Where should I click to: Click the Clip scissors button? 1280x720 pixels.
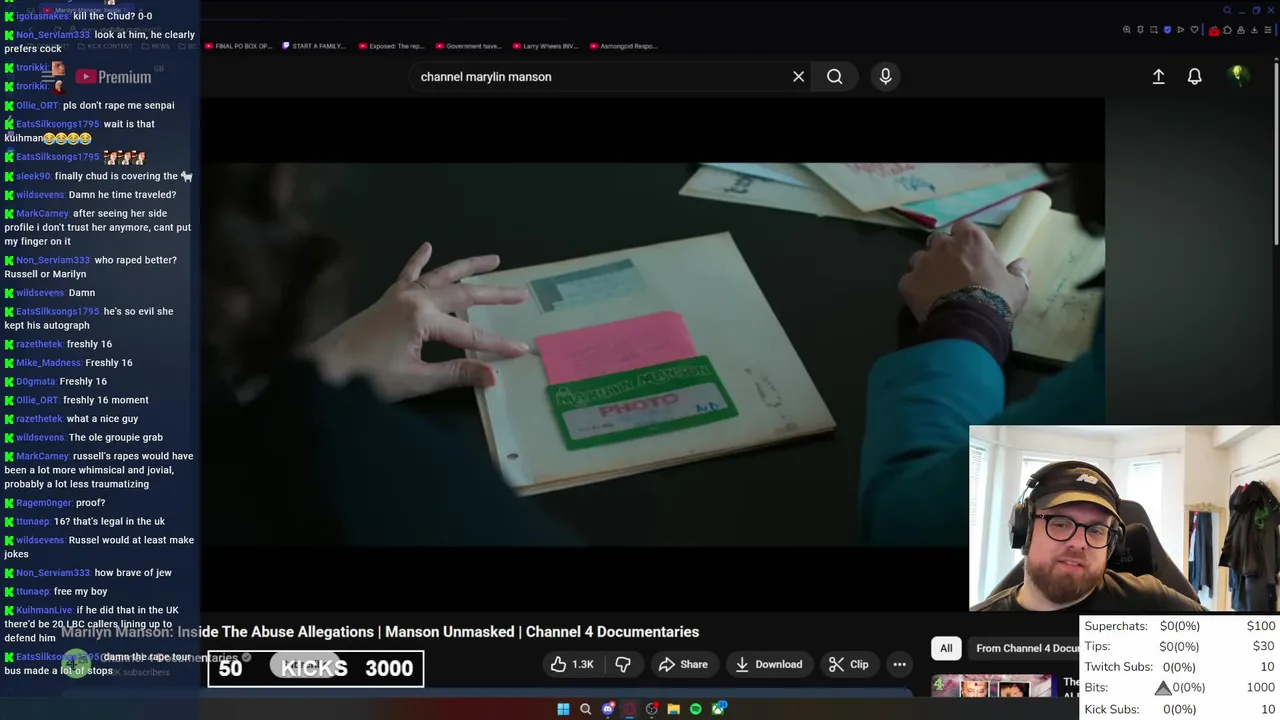coord(848,664)
